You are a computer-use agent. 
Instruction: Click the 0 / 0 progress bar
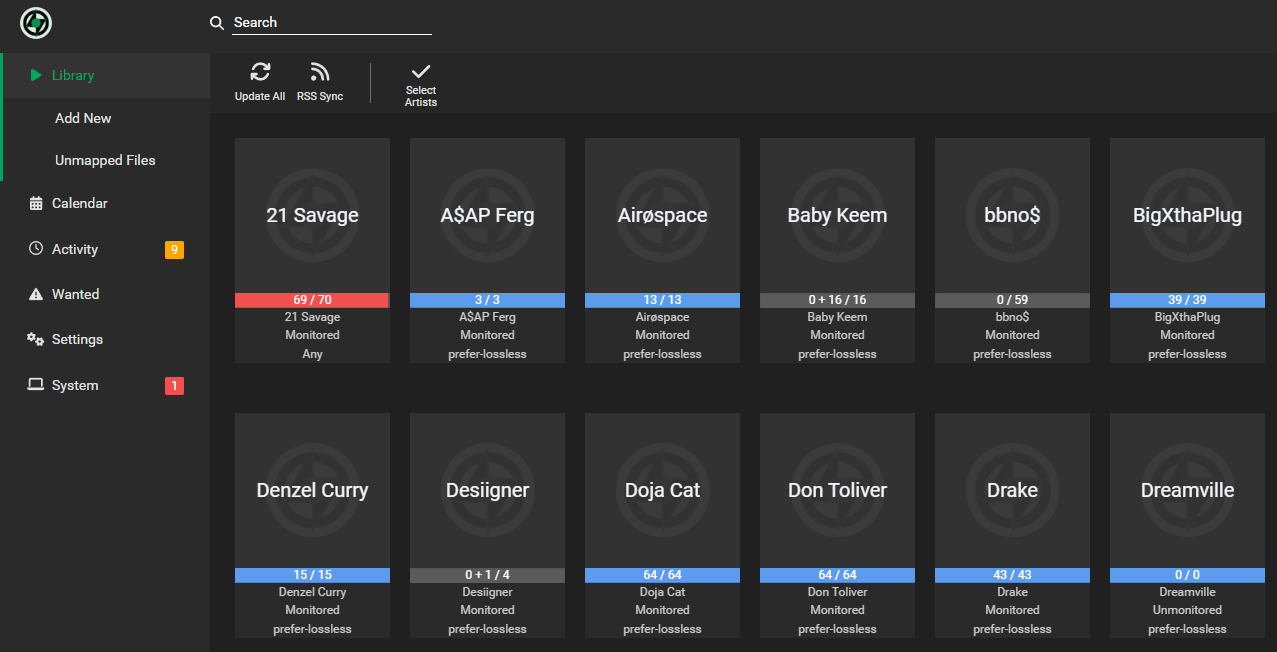pos(1187,575)
